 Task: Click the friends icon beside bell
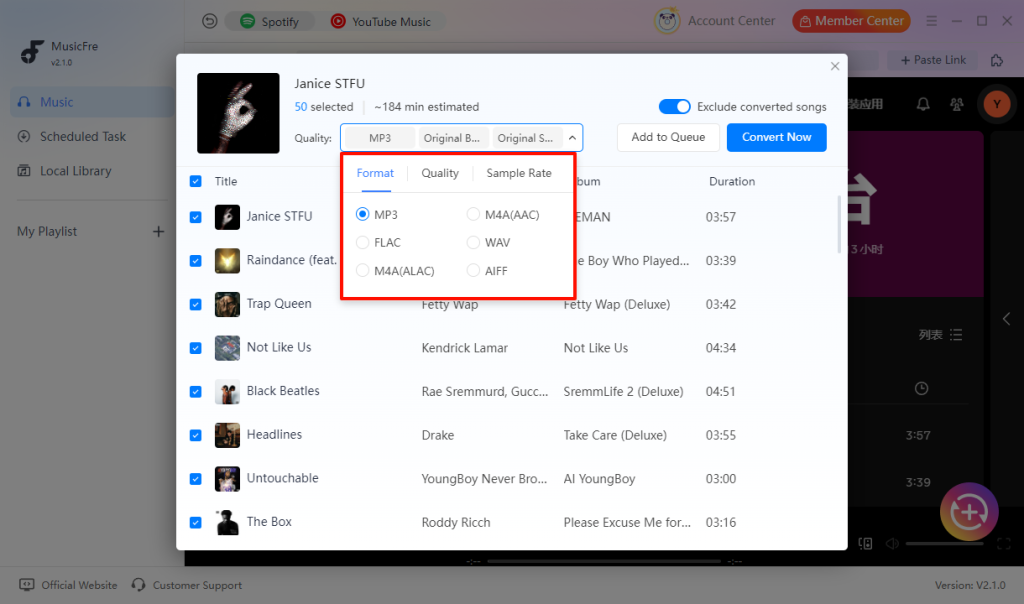tap(957, 104)
